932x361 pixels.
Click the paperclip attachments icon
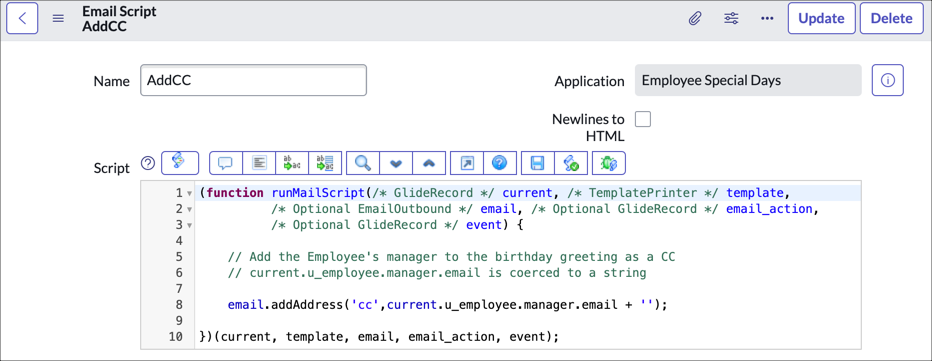(x=694, y=18)
